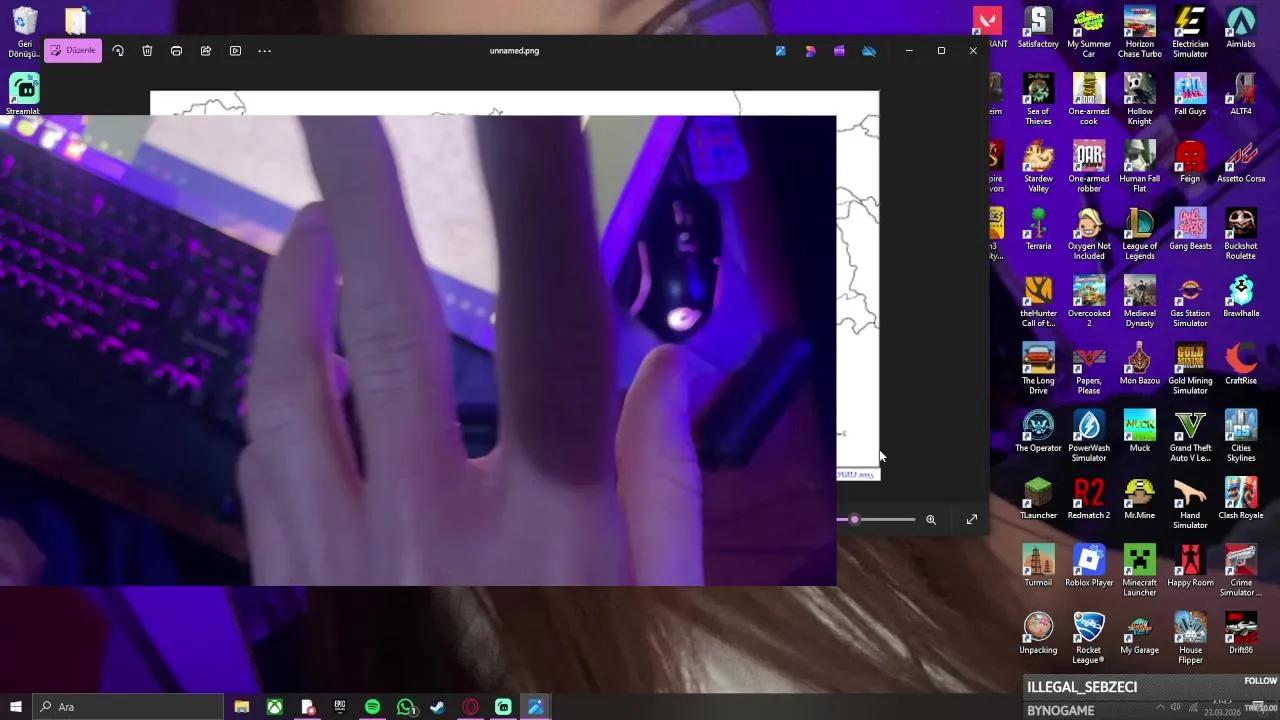Open My Summer Car desktop shortcut
This screenshot has width=1280, height=720.
pyautogui.click(x=1089, y=32)
